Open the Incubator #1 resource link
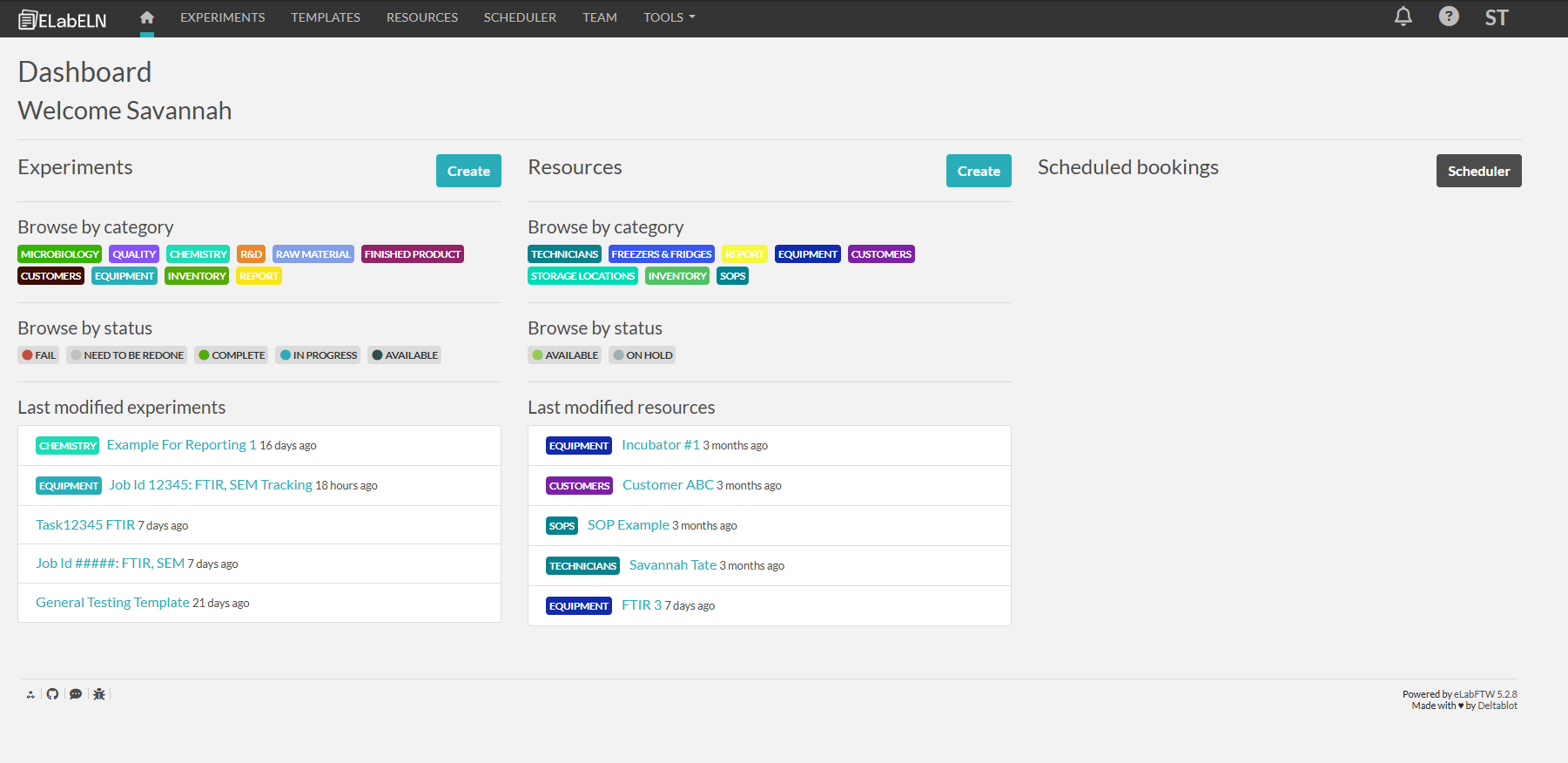 coord(660,445)
